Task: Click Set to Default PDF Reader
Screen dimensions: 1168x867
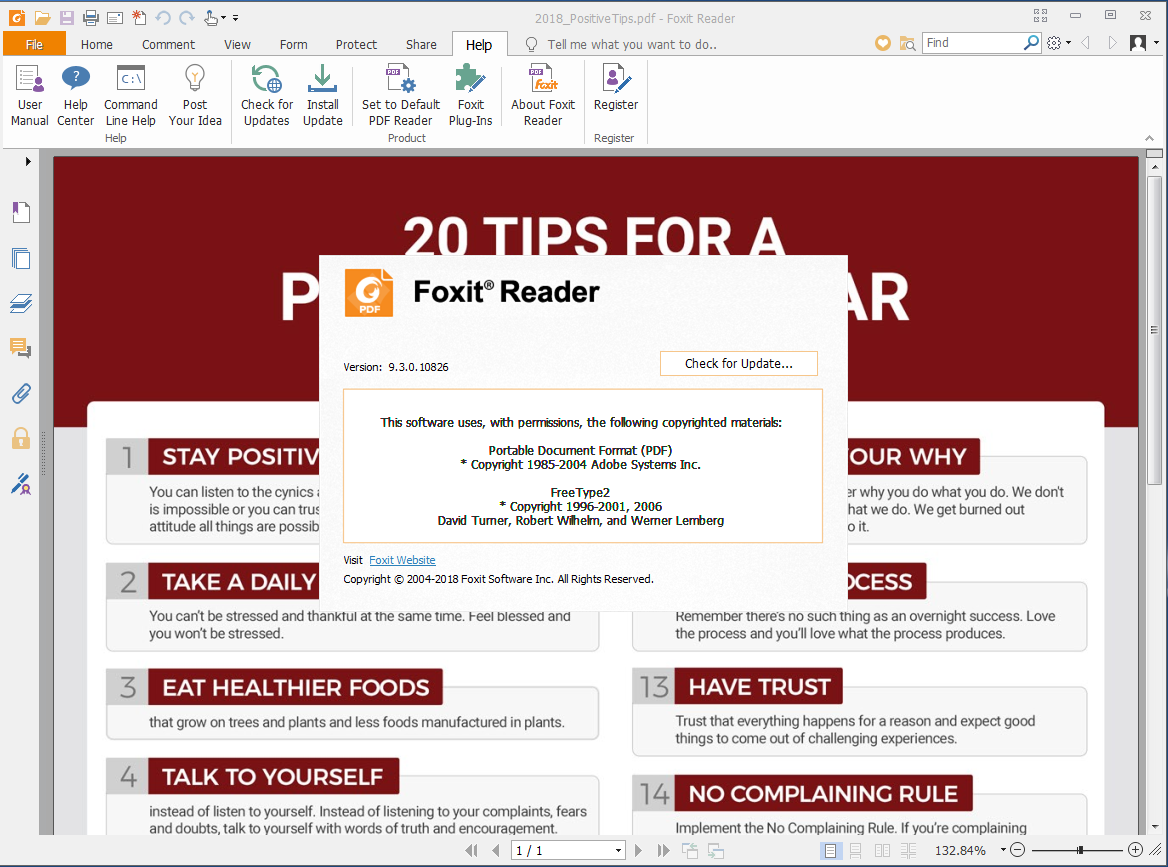Action: (401, 96)
